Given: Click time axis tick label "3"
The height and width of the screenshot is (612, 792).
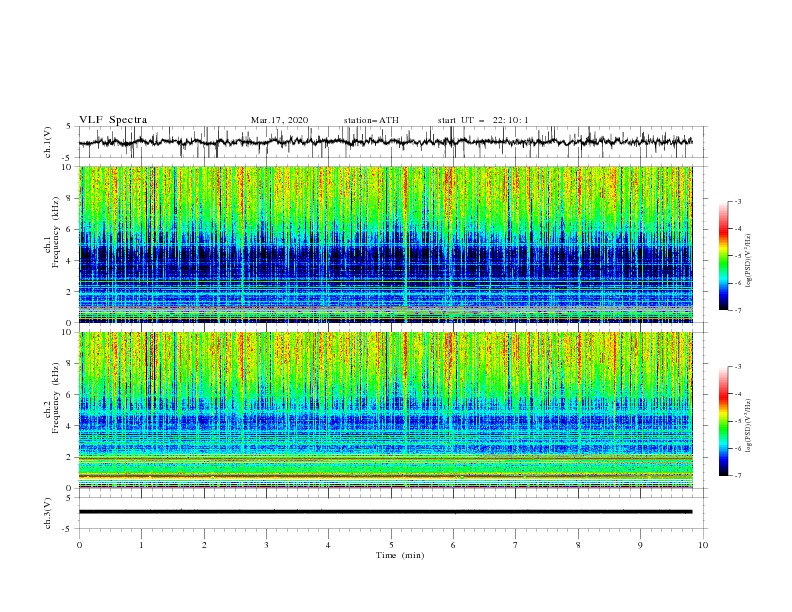Looking at the screenshot, I should (266, 545).
